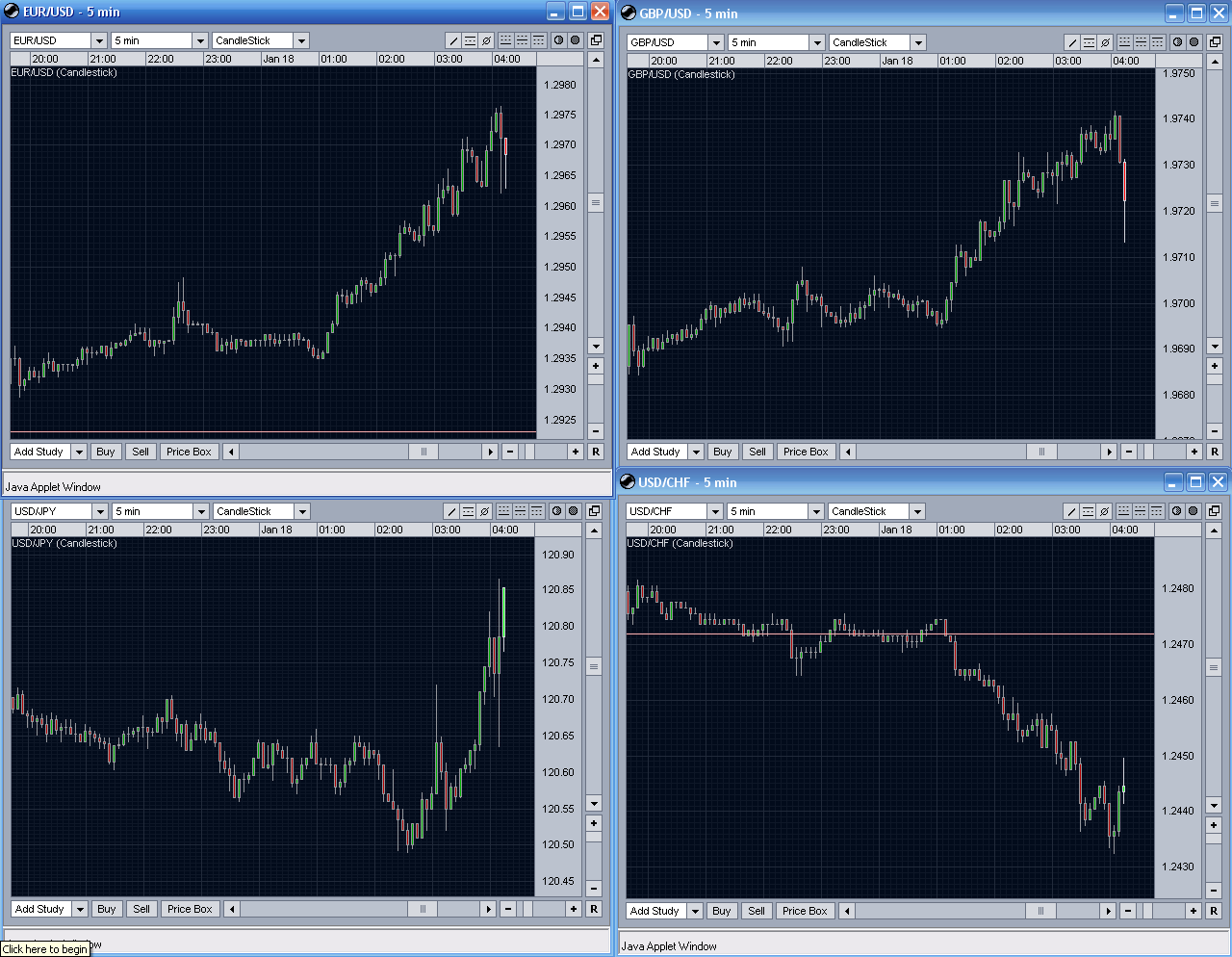Open the 5 min timeframe dropdown on USD/JPY
Viewport: 1232px width, 957px height.
click(x=199, y=511)
